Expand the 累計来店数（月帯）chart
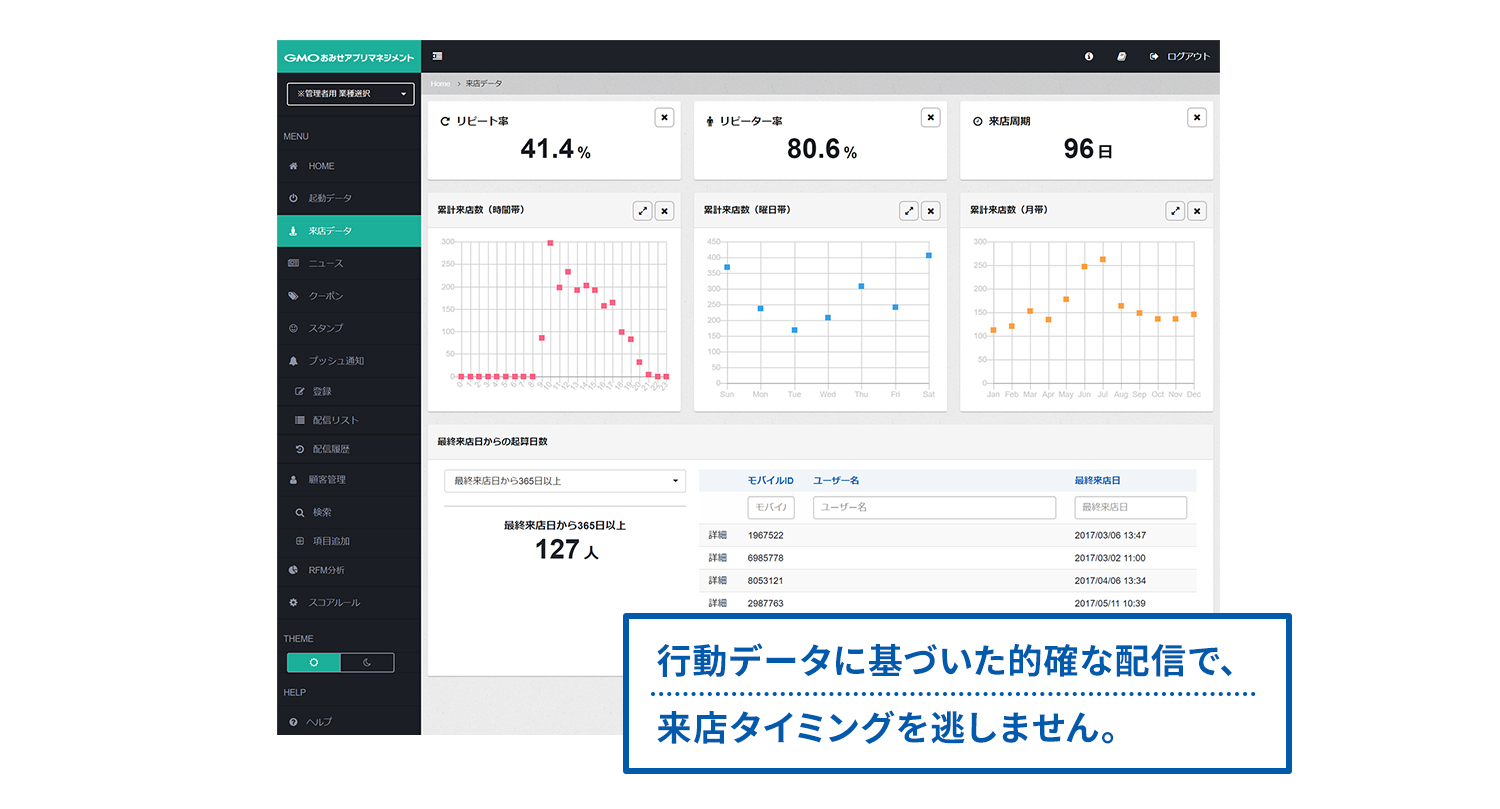The image size is (1500, 809). click(1175, 211)
